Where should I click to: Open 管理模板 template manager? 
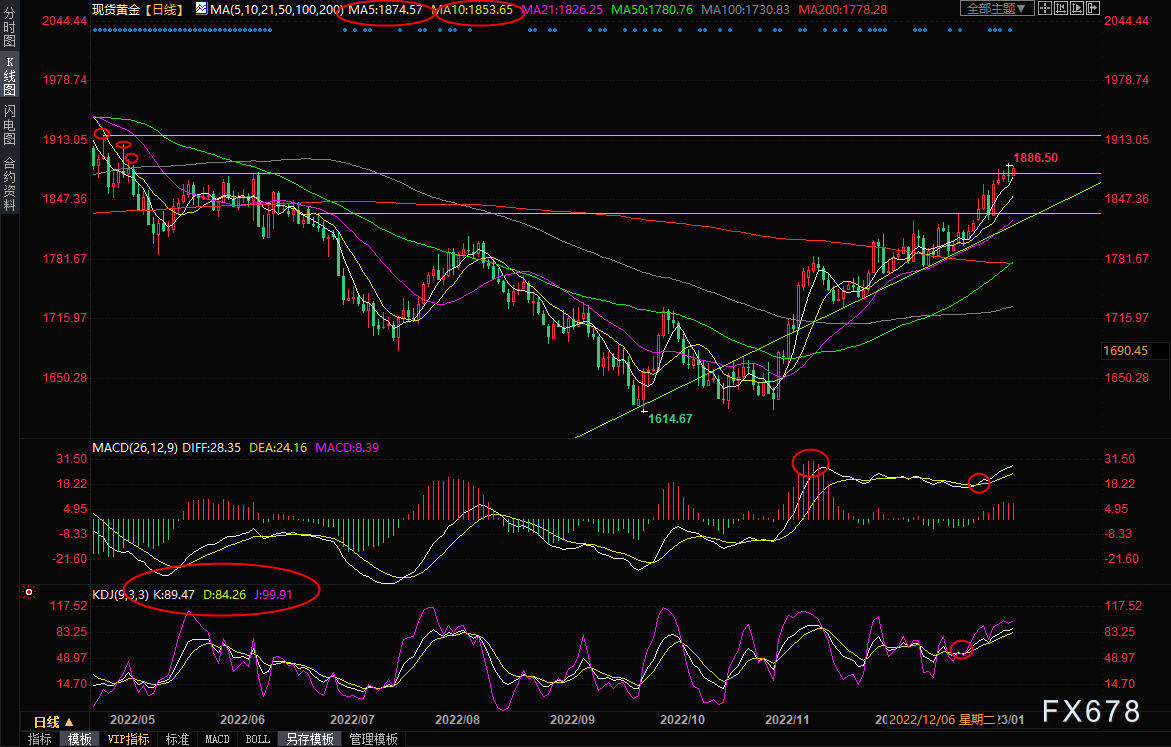click(373, 739)
